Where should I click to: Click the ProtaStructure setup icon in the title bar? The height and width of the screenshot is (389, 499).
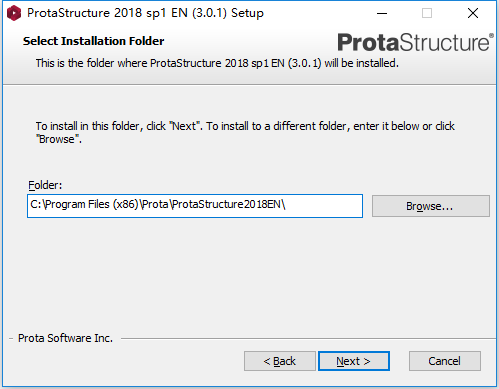(x=14, y=13)
